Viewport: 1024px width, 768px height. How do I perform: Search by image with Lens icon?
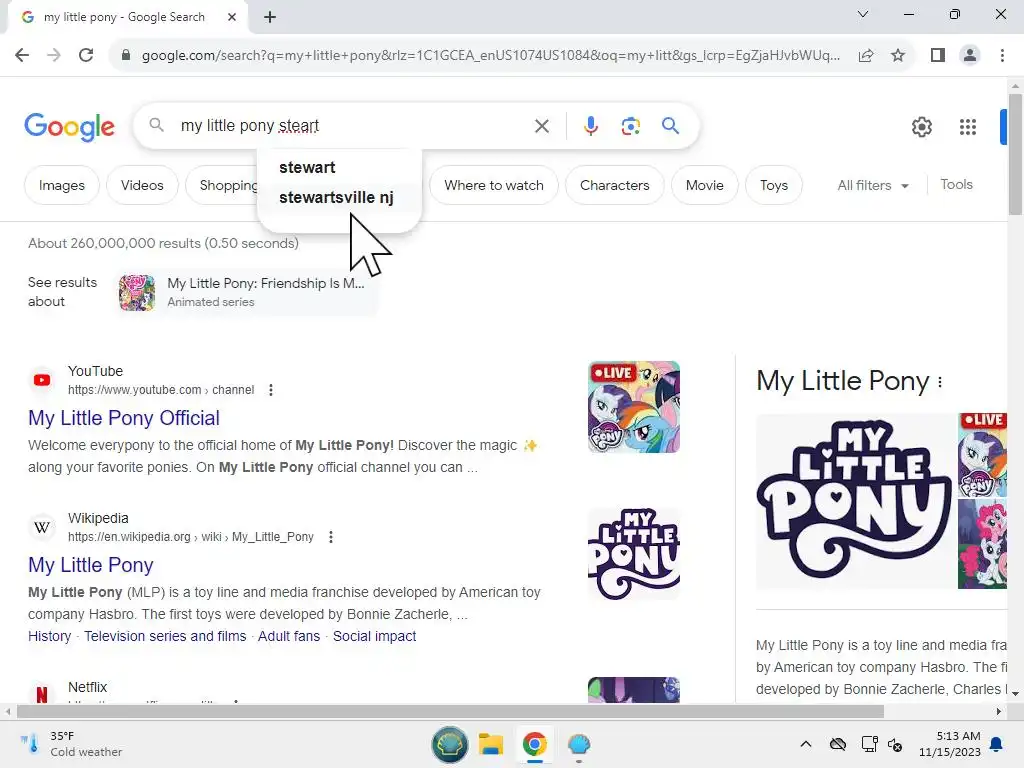(x=630, y=126)
